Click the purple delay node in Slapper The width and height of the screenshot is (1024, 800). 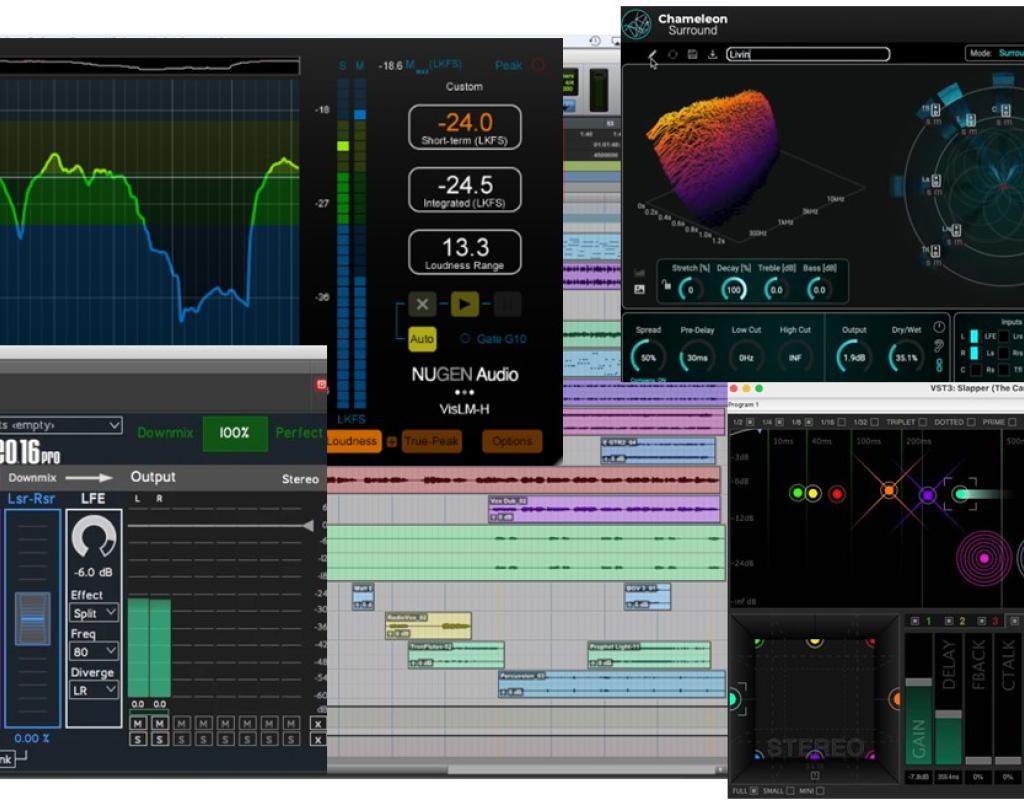tap(927, 495)
